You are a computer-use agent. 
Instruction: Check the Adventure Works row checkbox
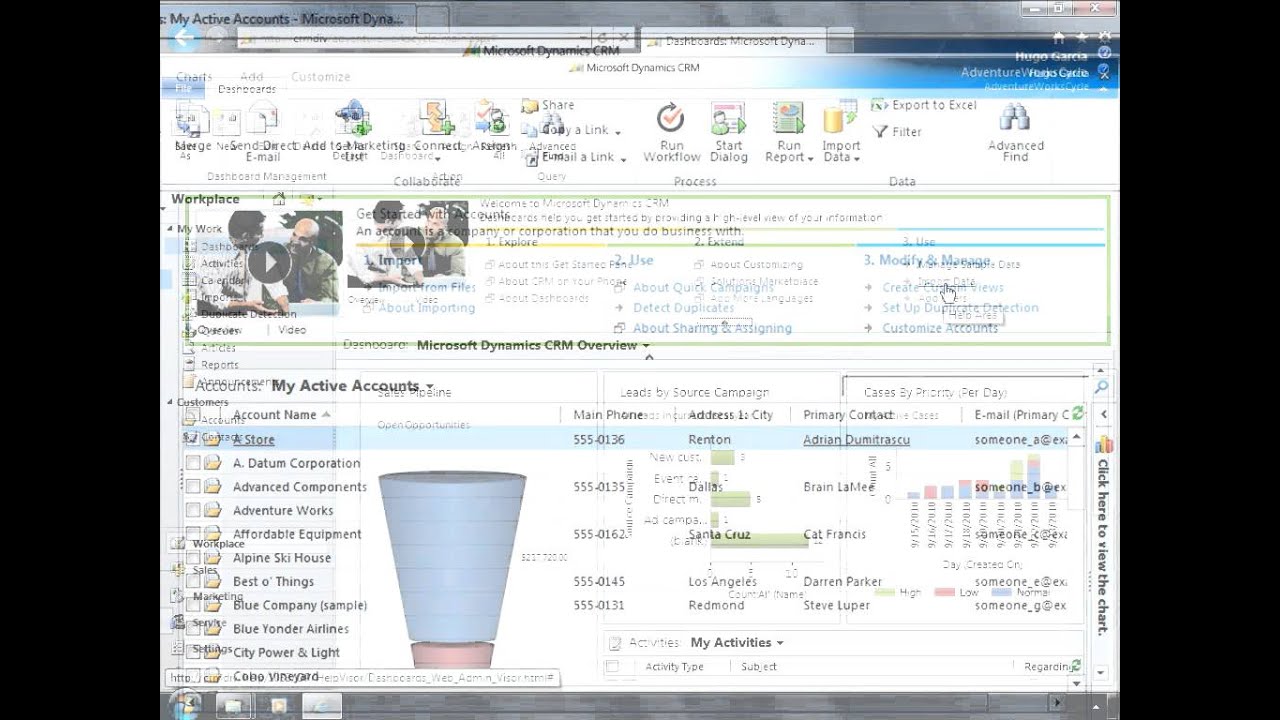[193, 510]
